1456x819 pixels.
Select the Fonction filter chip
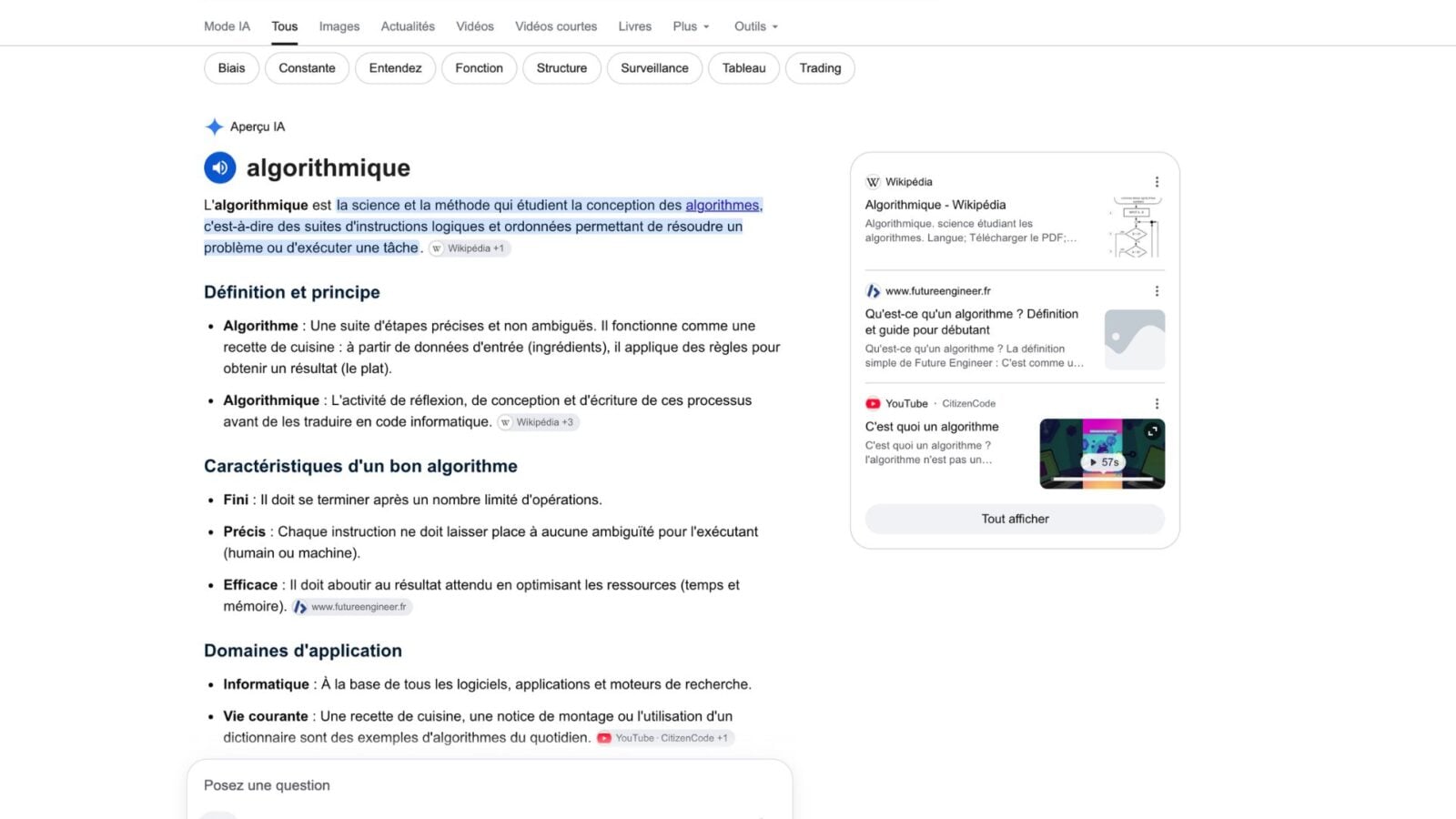point(479,68)
